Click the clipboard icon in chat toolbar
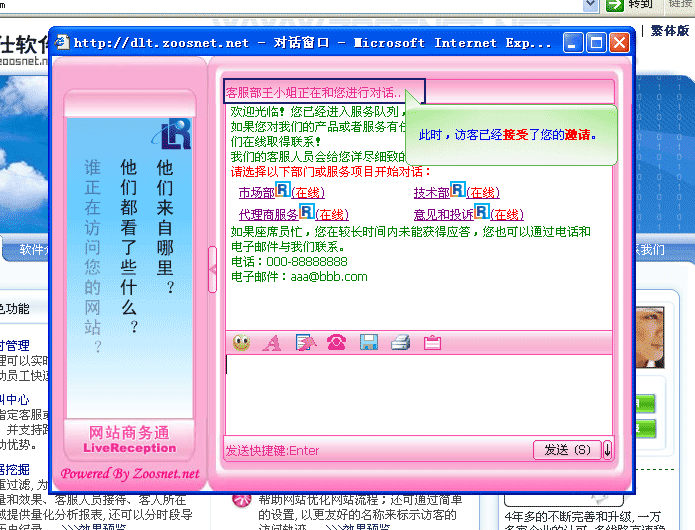This screenshot has width=695, height=530. [432, 343]
